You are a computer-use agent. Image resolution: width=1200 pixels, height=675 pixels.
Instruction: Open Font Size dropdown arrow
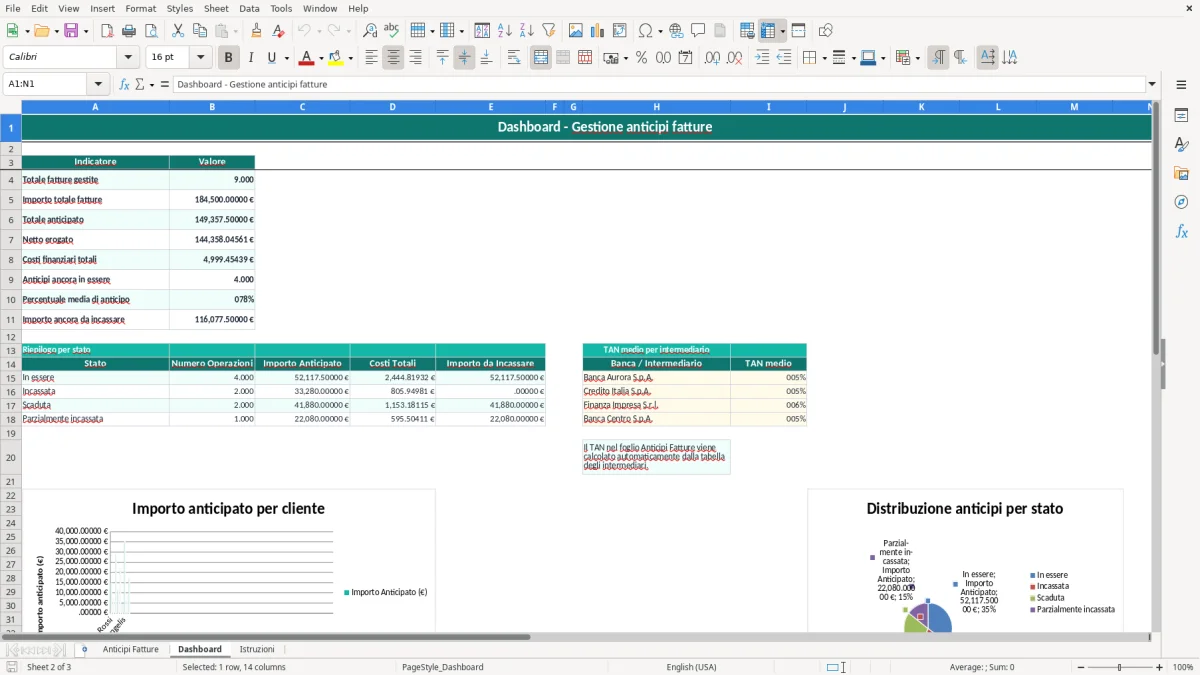201,58
